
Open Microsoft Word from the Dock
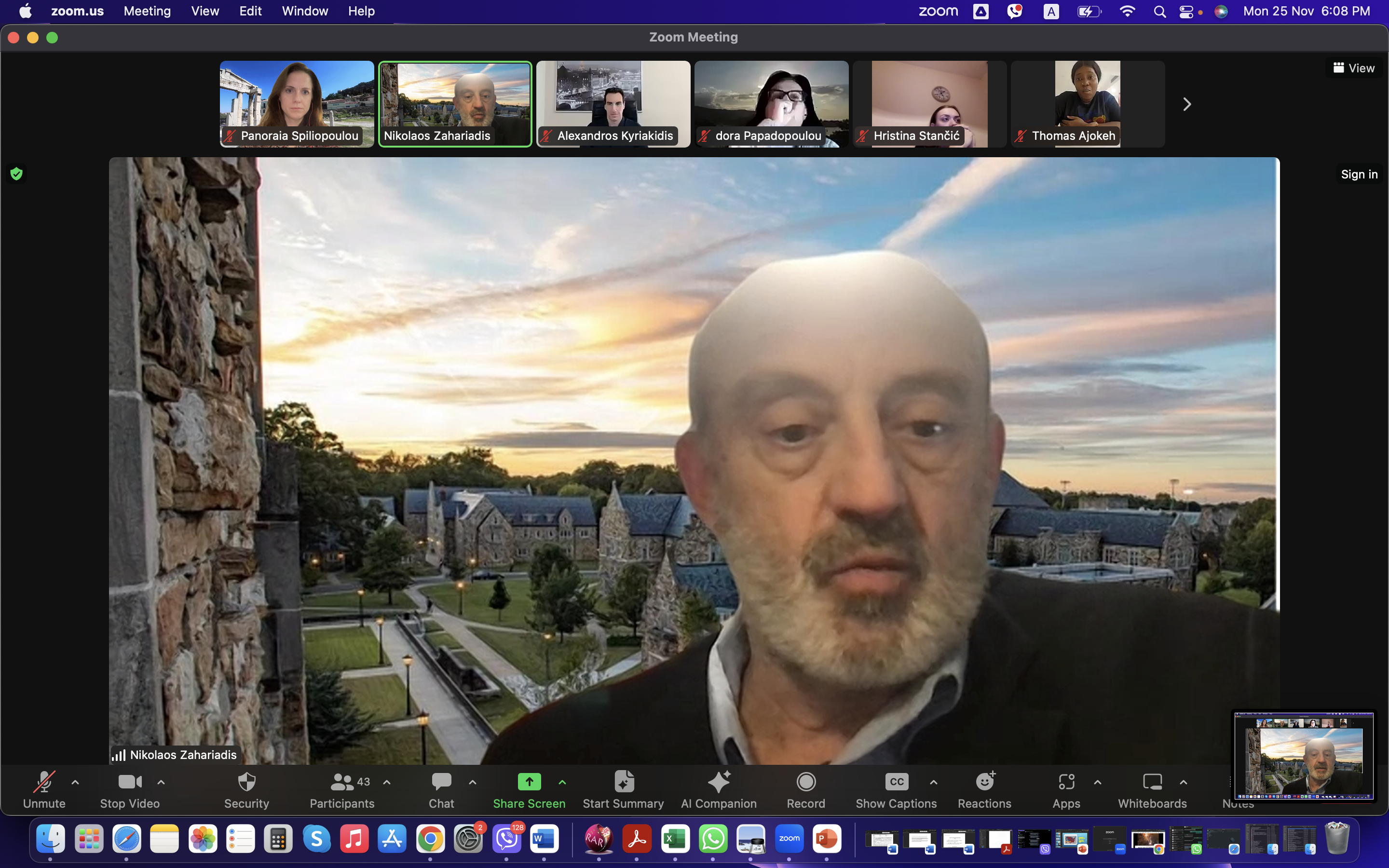pos(544,839)
